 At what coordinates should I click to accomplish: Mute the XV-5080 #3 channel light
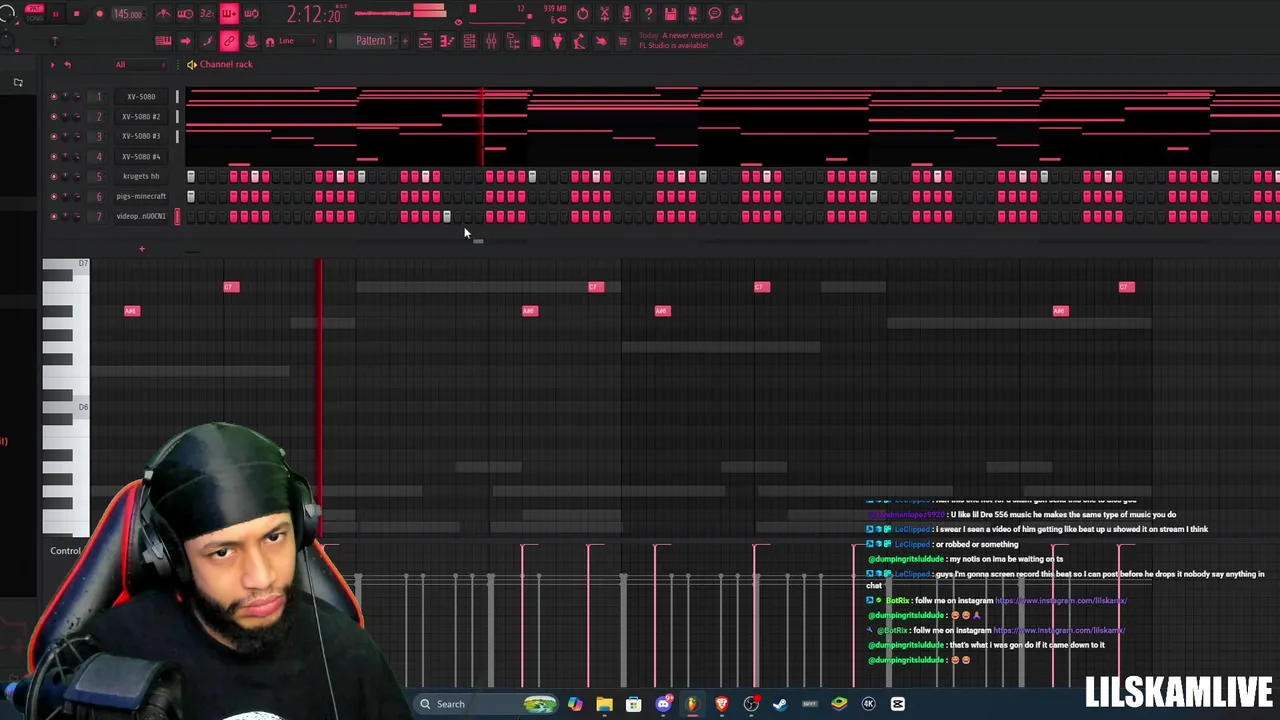(54, 136)
